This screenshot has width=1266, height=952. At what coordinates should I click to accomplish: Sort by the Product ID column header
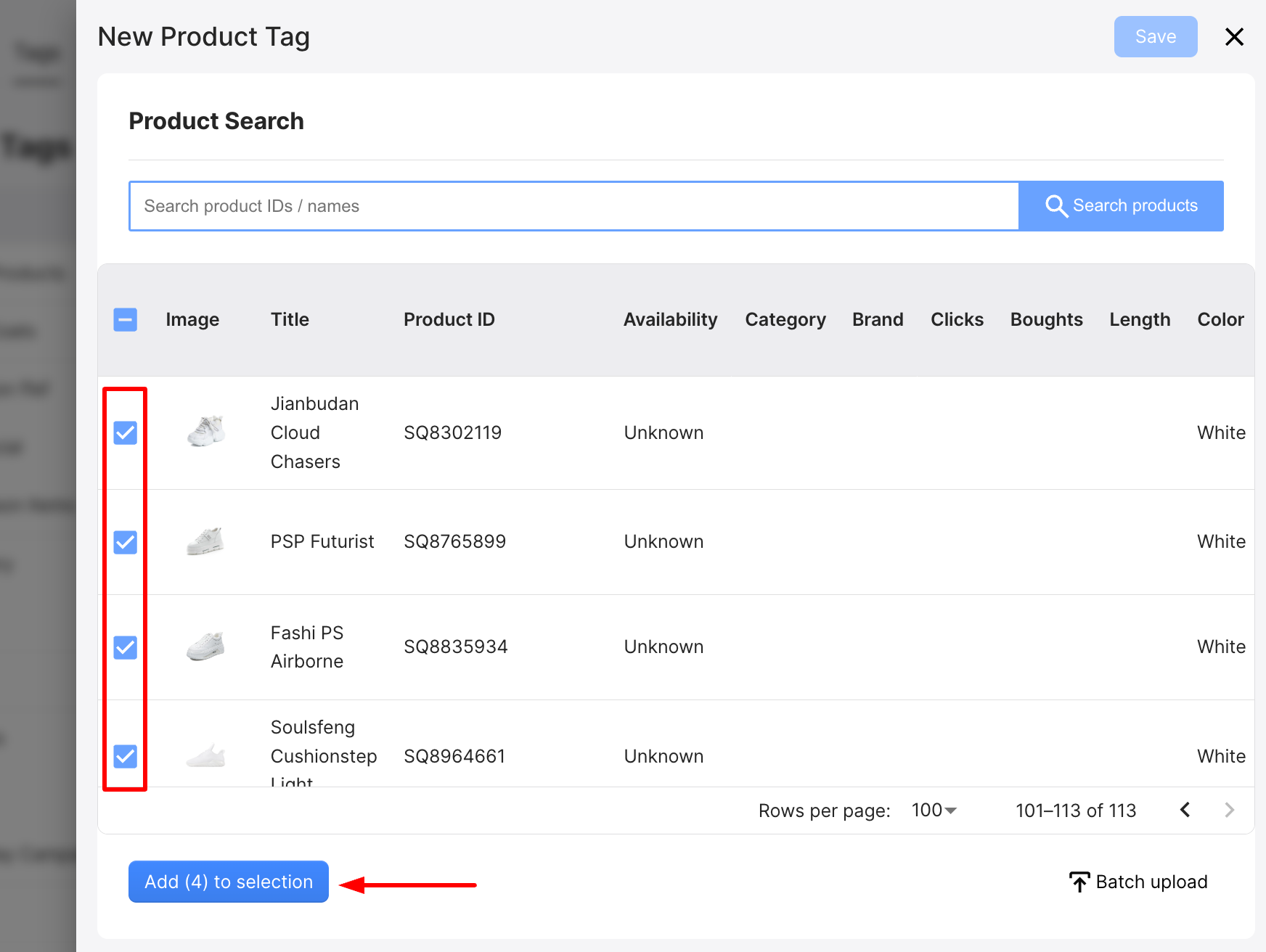(x=449, y=320)
